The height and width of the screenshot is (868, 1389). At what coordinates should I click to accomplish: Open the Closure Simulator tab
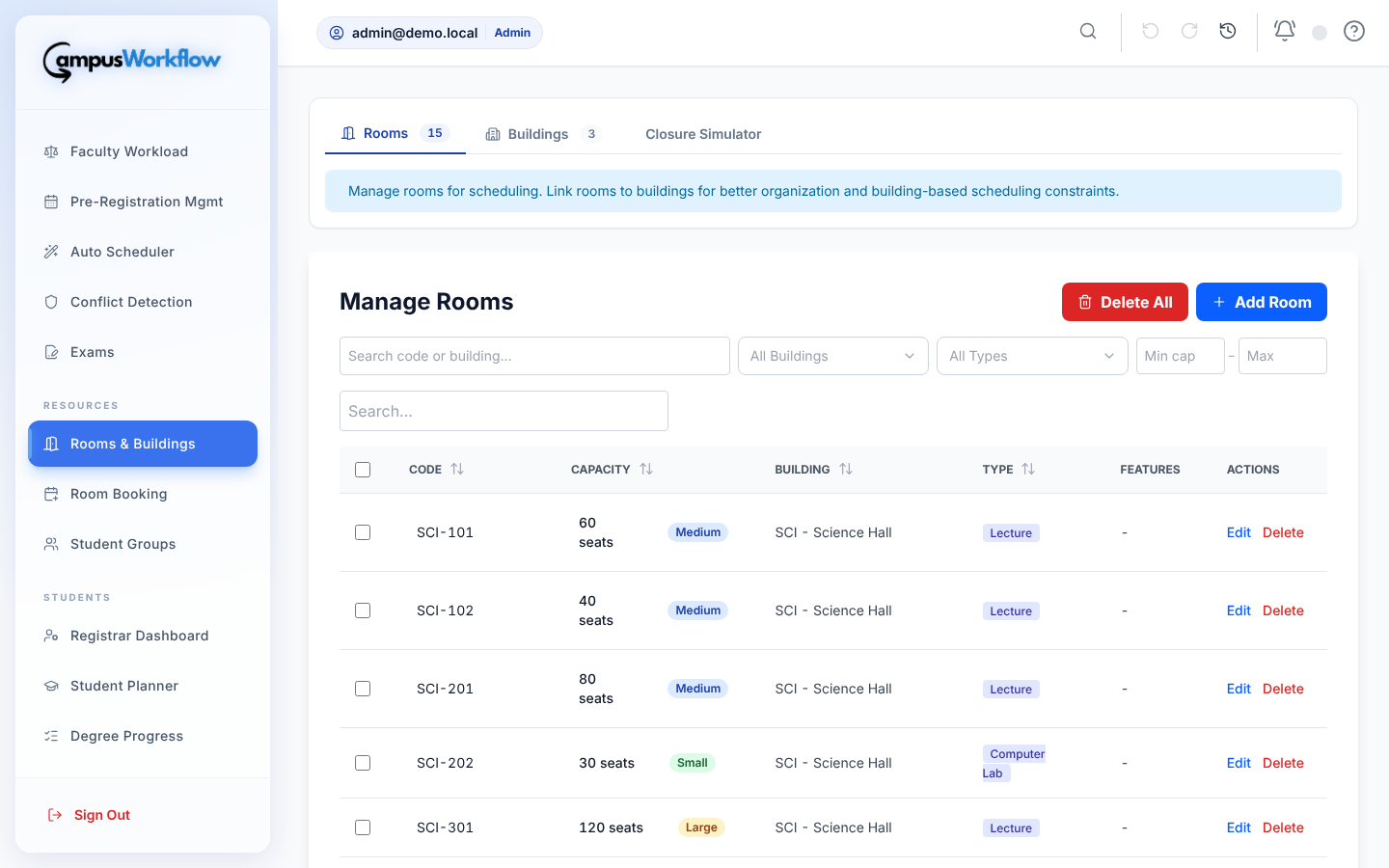coord(703,134)
